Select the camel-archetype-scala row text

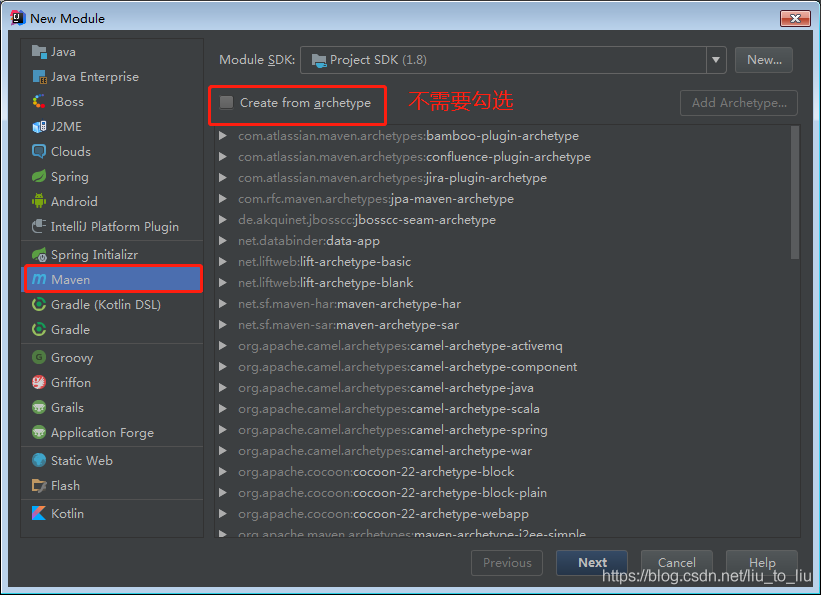389,409
